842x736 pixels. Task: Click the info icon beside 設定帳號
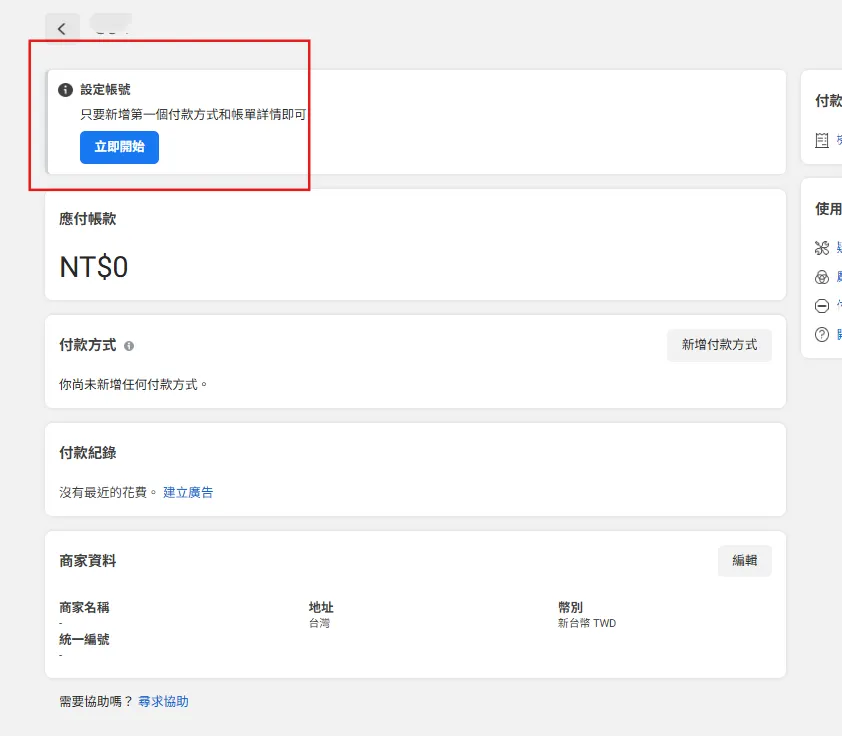(66, 90)
